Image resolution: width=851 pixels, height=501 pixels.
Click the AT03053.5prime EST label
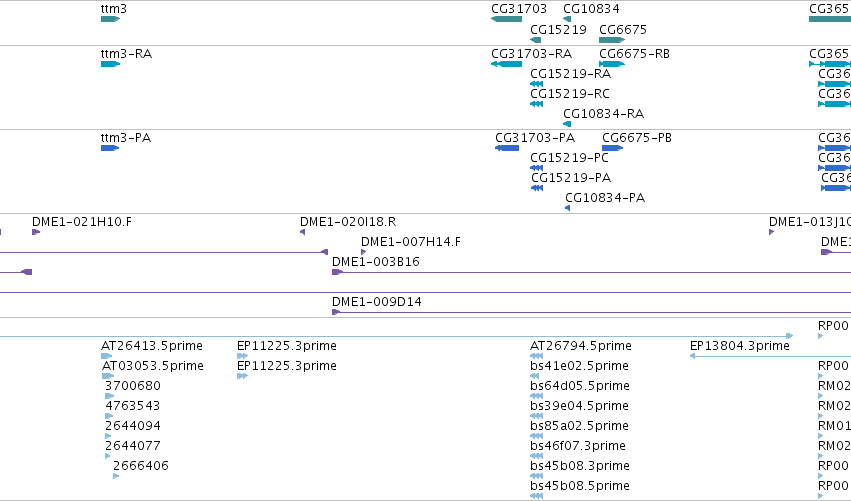pyautogui.click(x=153, y=366)
